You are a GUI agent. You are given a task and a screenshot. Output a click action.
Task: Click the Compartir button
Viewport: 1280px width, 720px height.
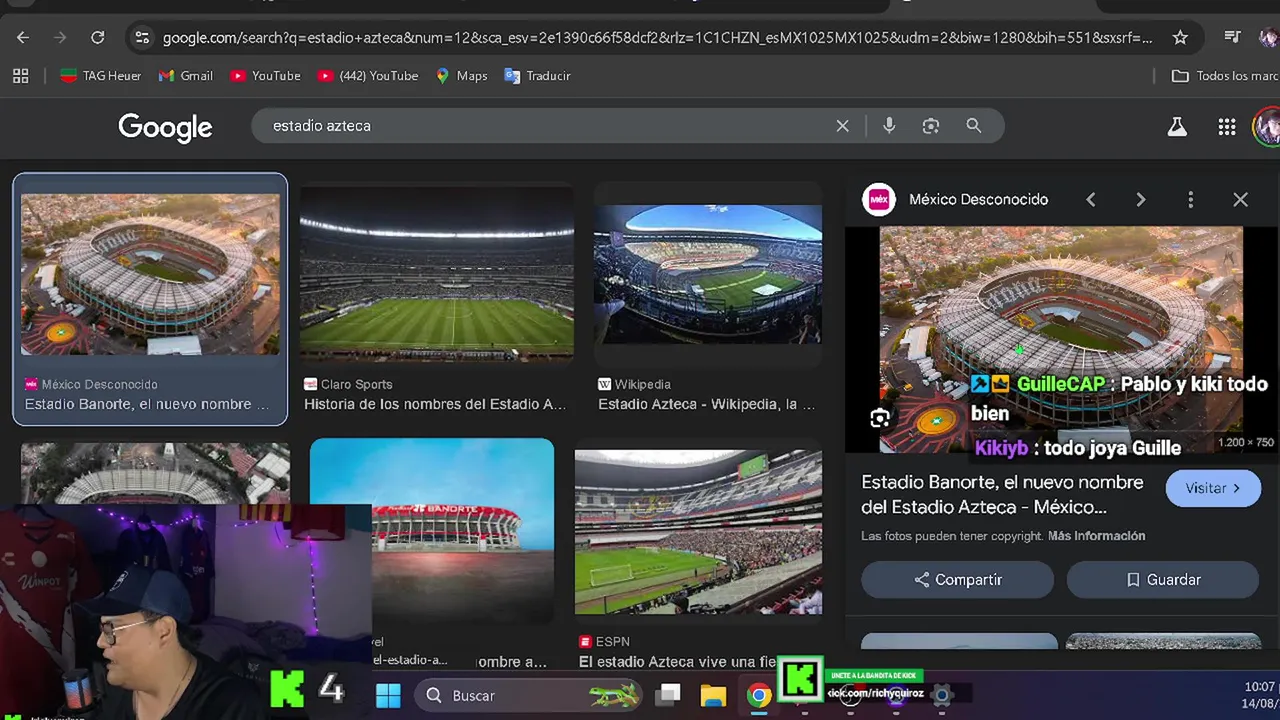click(x=957, y=580)
